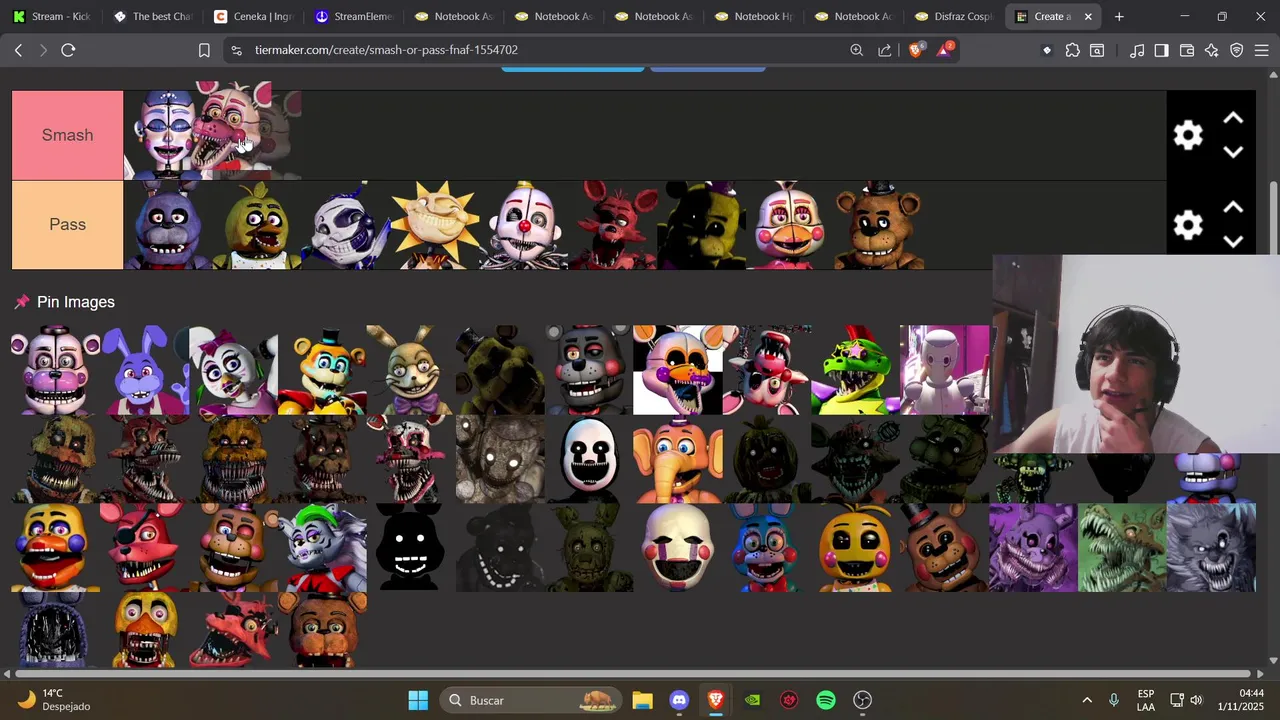This screenshot has height=720, width=1280.
Task: Pick Roxanne Wolf with green hair
Action: coord(322,548)
